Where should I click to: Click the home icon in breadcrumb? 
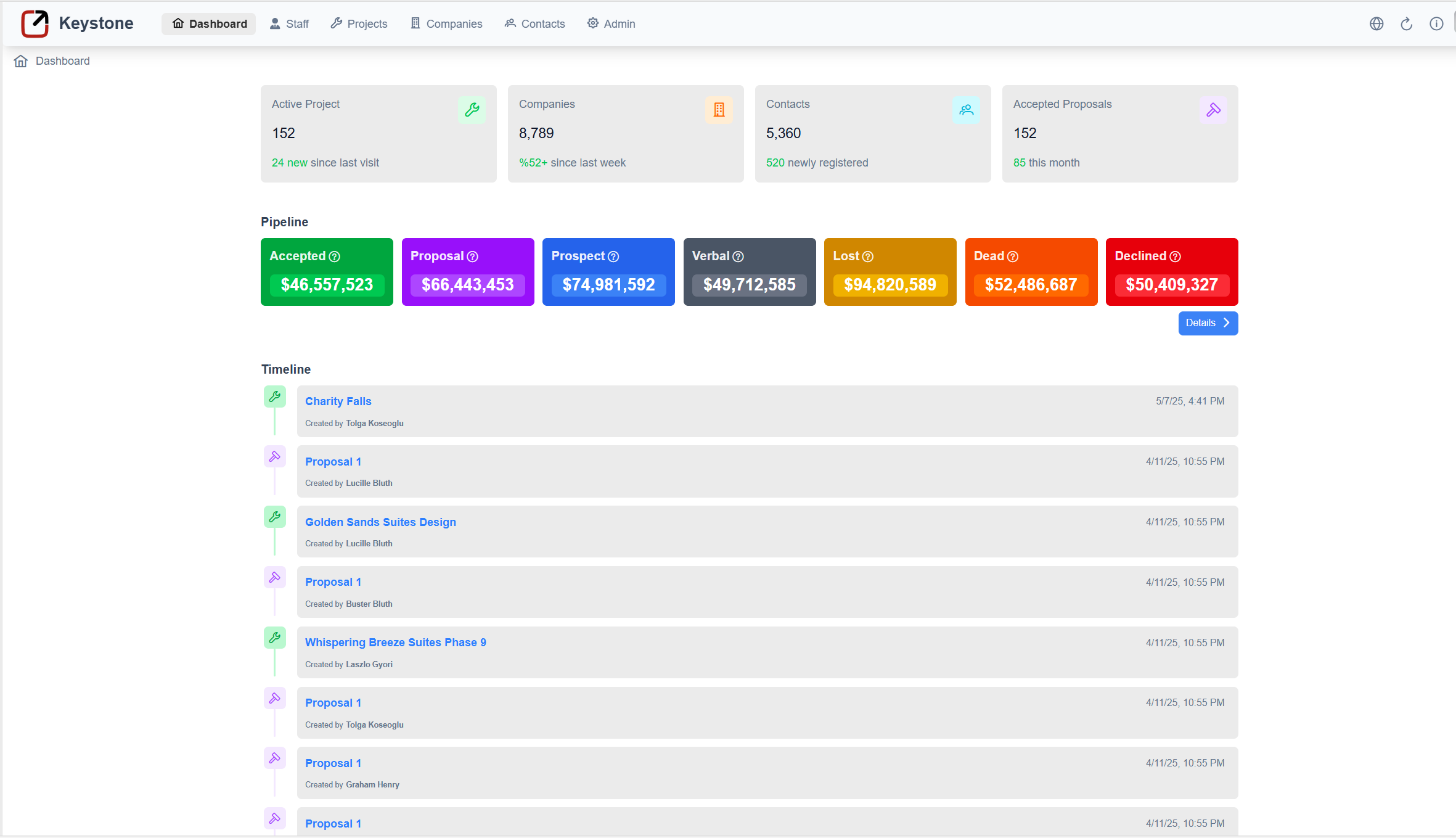pos(21,61)
